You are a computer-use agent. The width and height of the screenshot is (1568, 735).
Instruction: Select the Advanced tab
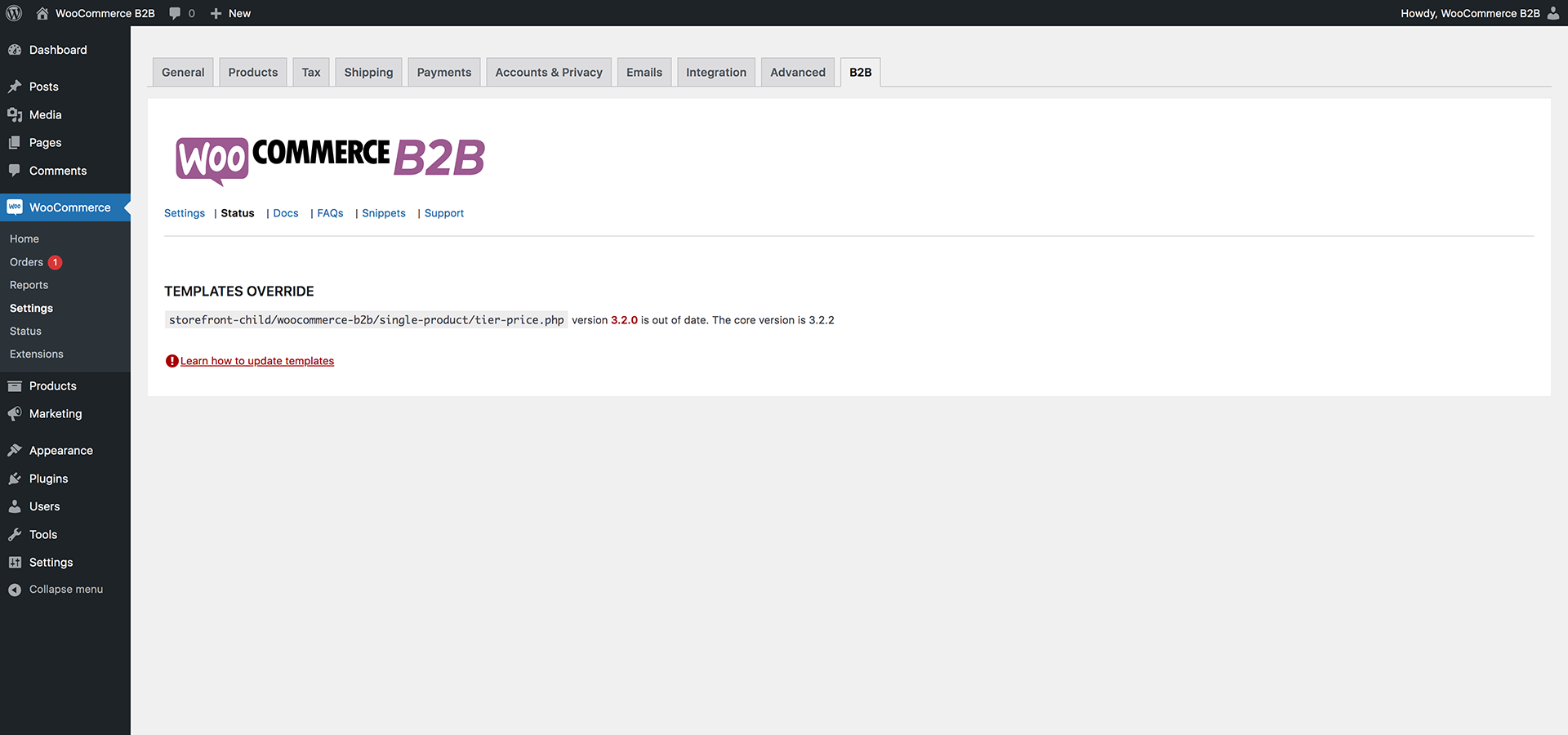(x=798, y=72)
